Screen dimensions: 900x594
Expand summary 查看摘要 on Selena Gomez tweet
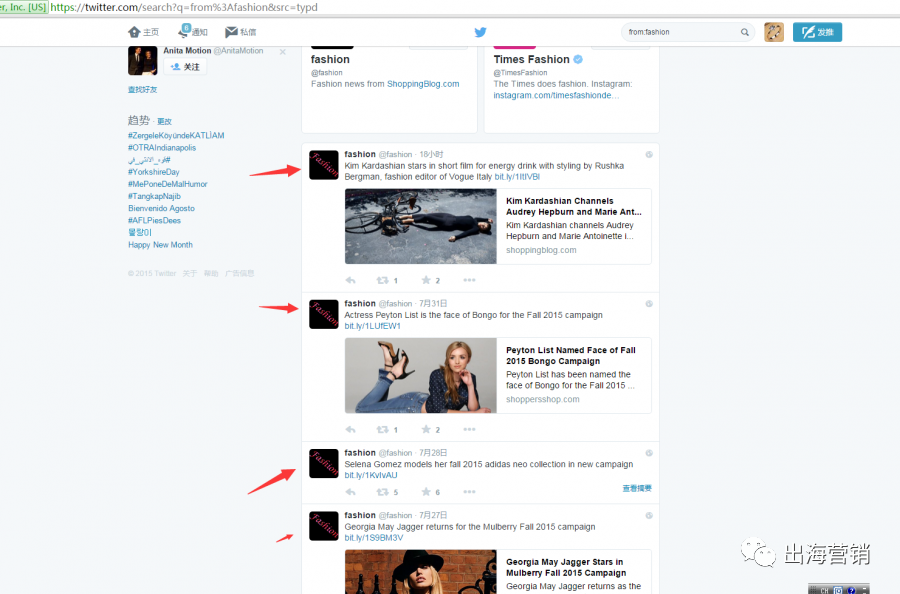coord(637,488)
